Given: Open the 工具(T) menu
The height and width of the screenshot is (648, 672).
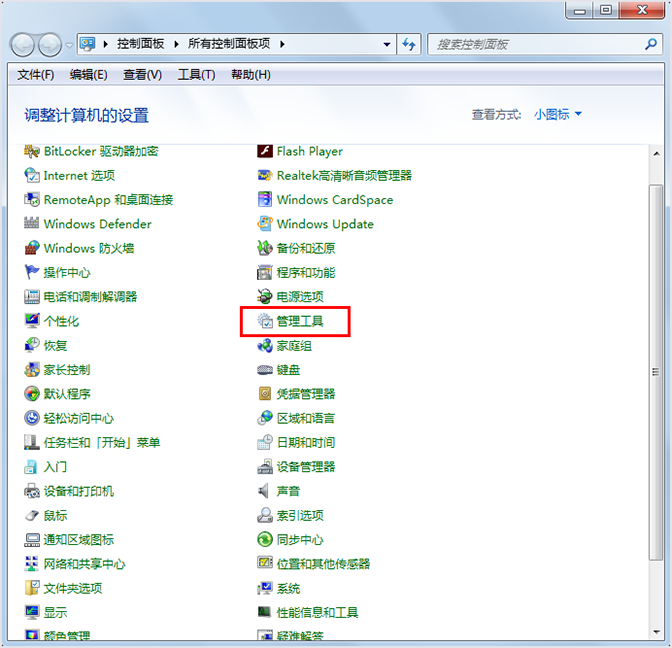Looking at the screenshot, I should click(196, 75).
